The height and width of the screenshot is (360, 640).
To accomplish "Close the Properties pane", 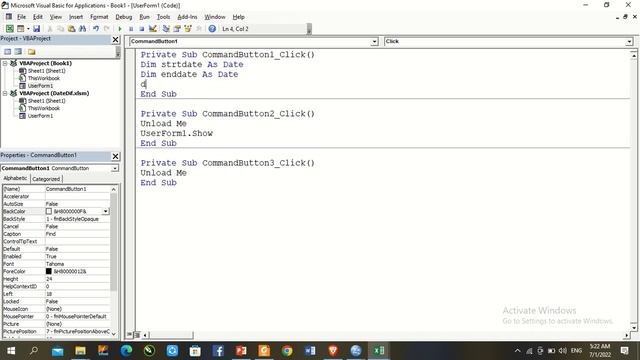I will 116,156.
